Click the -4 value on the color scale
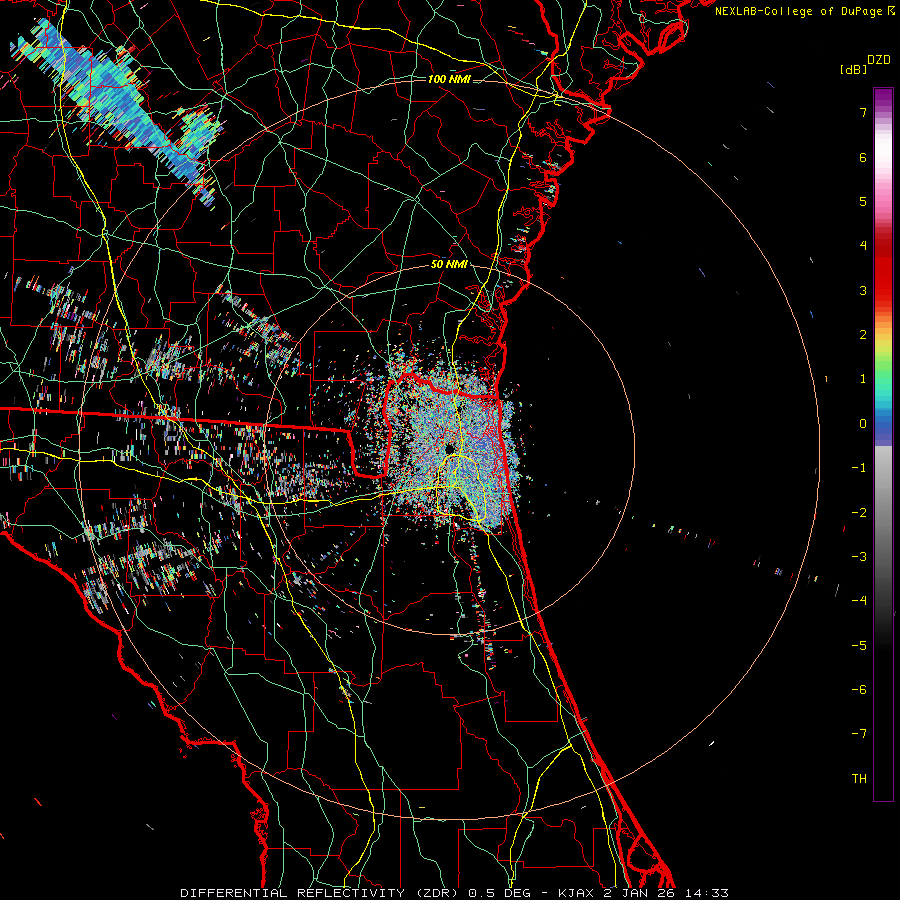The image size is (900, 900). pyautogui.click(x=859, y=601)
